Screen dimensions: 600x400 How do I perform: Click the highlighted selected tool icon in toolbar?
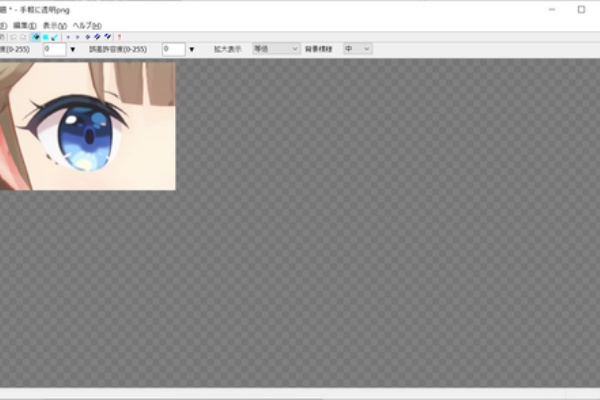click(x=36, y=36)
